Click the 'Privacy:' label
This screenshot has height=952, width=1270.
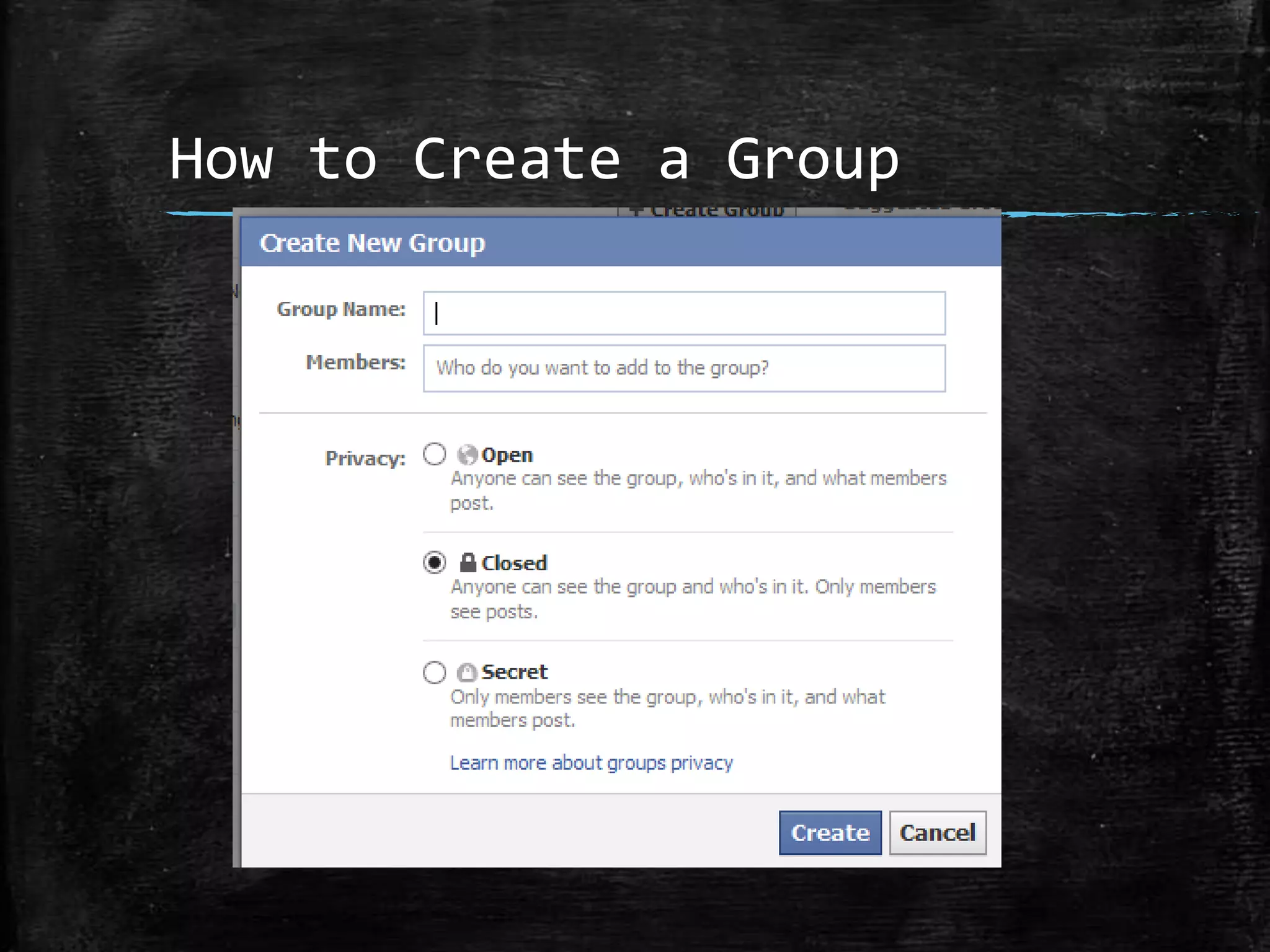[365, 458]
